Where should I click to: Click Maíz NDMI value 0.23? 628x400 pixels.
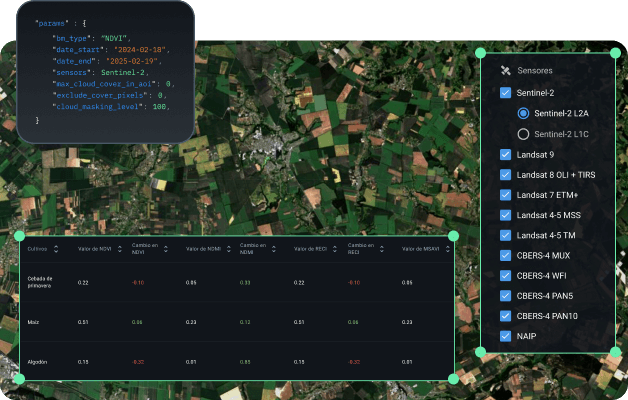coord(191,322)
